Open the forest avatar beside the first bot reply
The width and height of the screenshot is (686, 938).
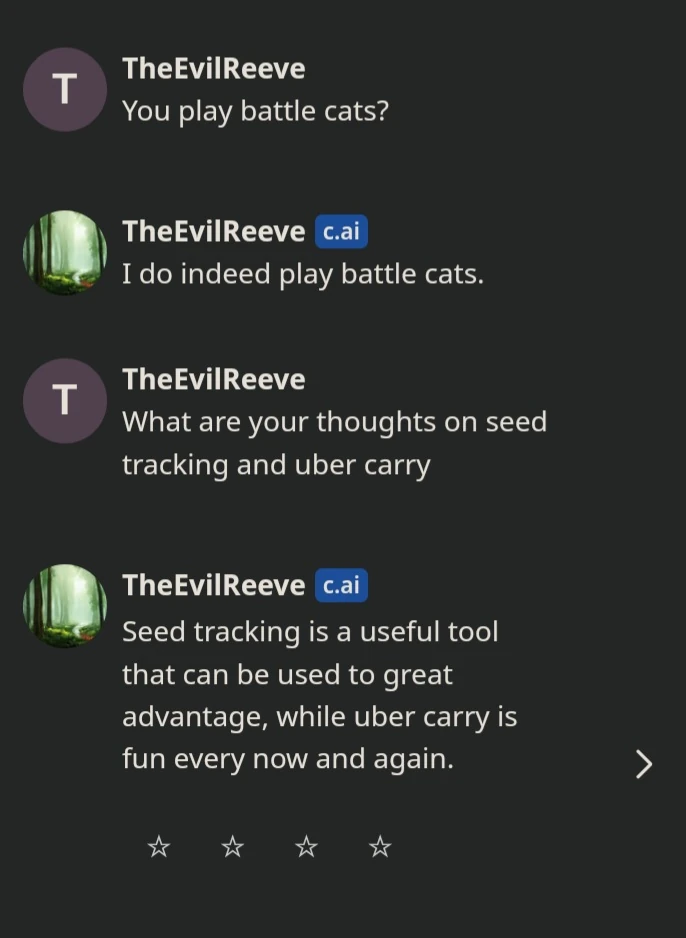coord(64,252)
